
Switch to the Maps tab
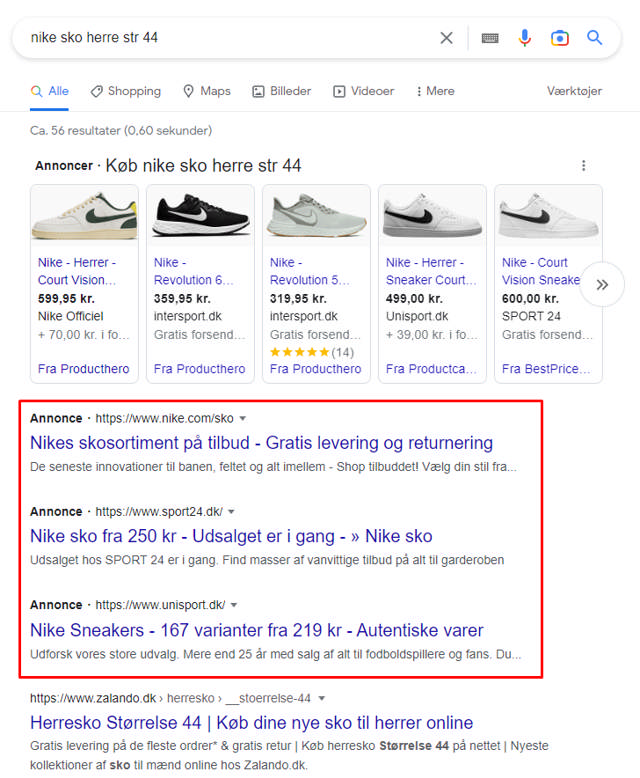tap(207, 91)
